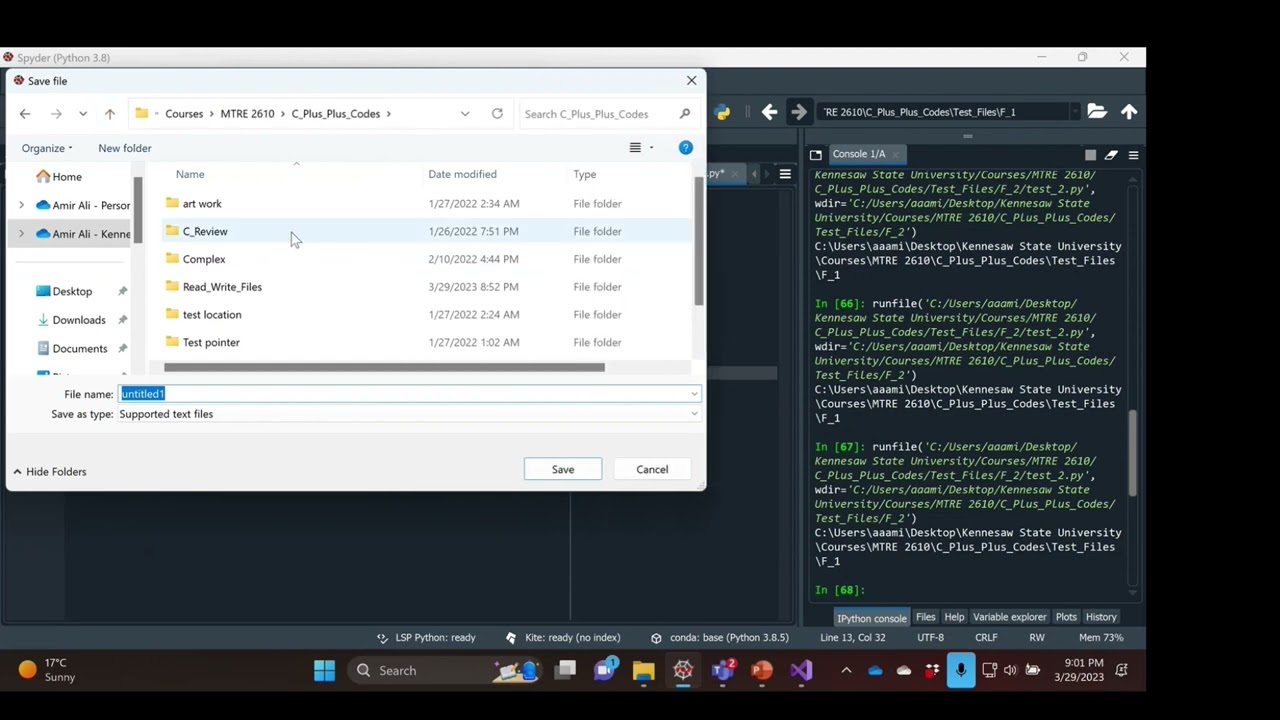Refresh the C_Plus_Plus_Codes folder listing
This screenshot has width=1280, height=720.
(497, 113)
